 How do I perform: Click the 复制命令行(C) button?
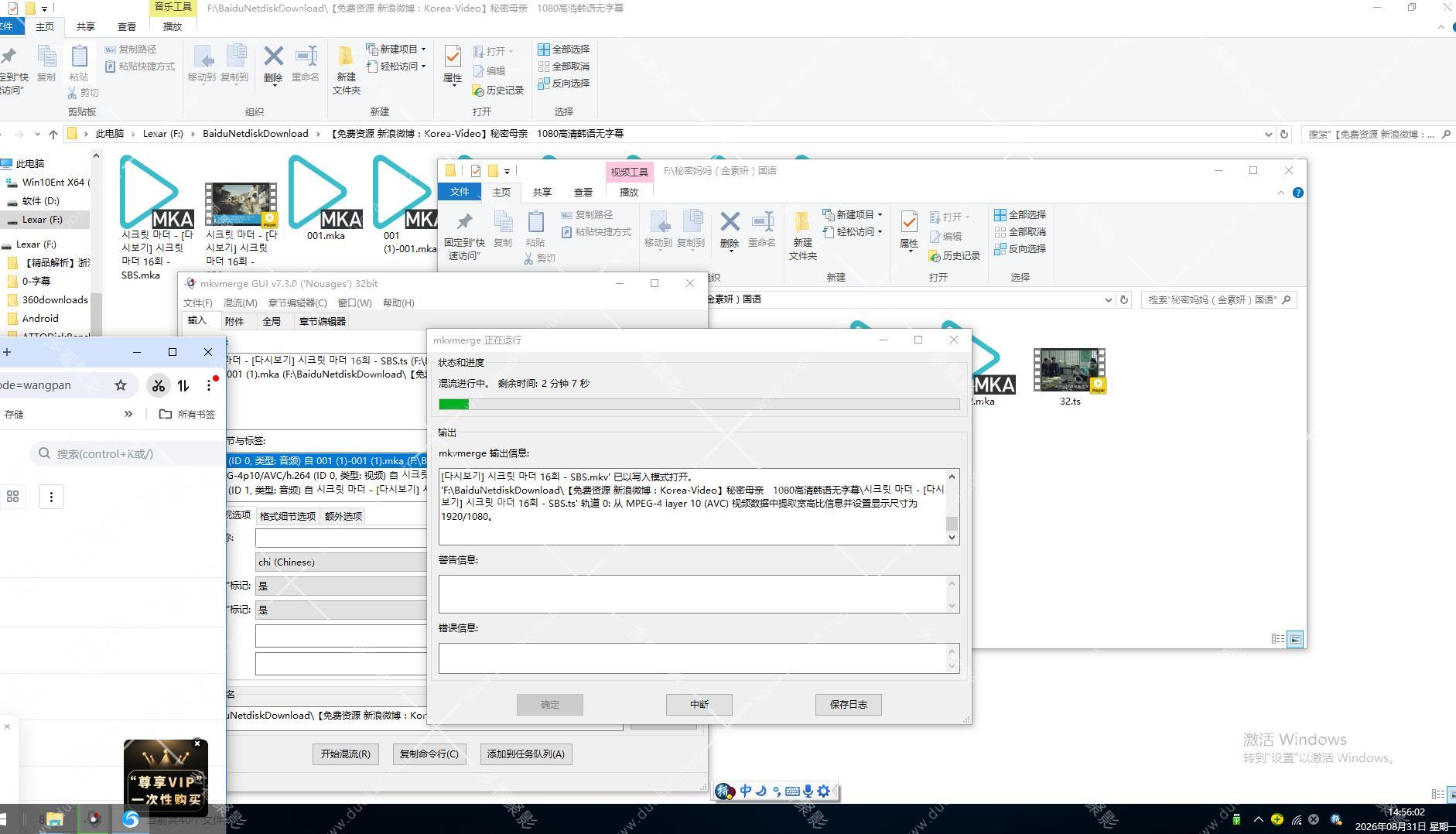(x=429, y=754)
